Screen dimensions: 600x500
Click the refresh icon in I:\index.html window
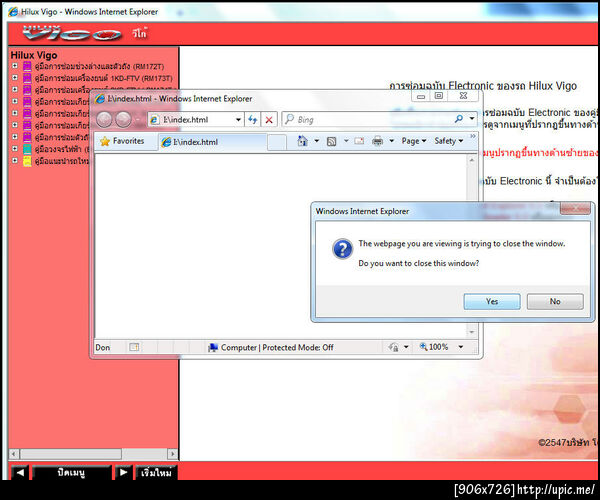[253, 120]
